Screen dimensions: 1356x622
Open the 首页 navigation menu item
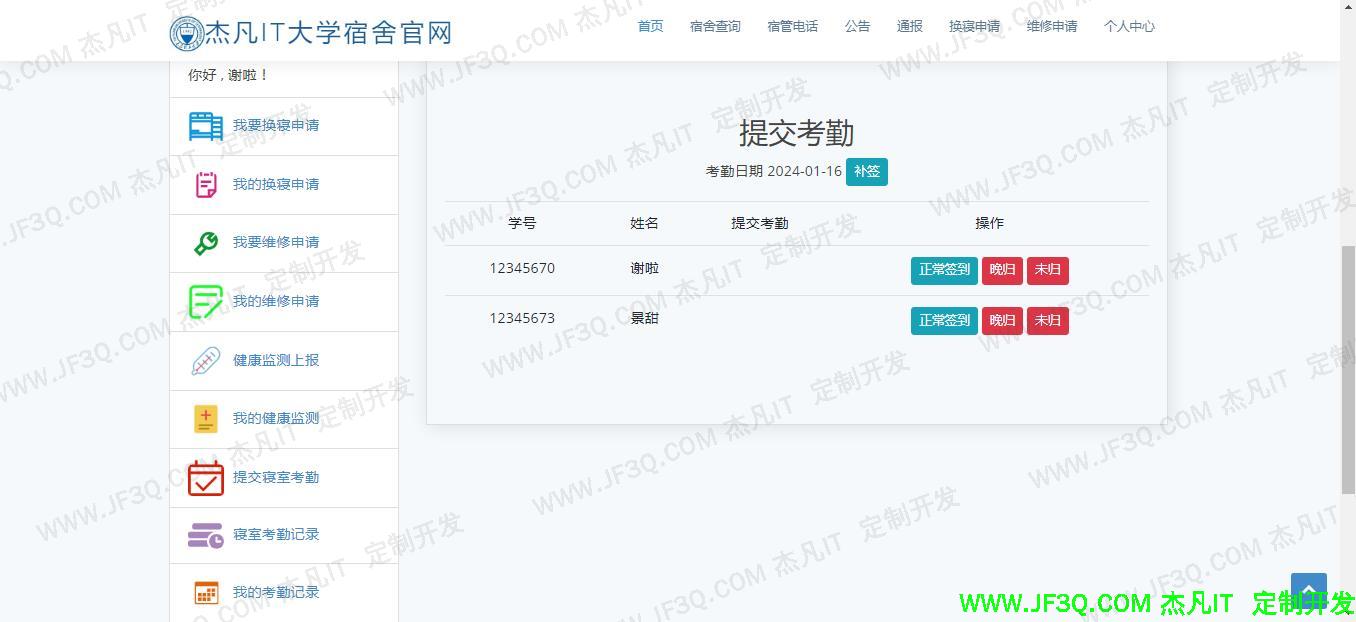click(x=650, y=26)
